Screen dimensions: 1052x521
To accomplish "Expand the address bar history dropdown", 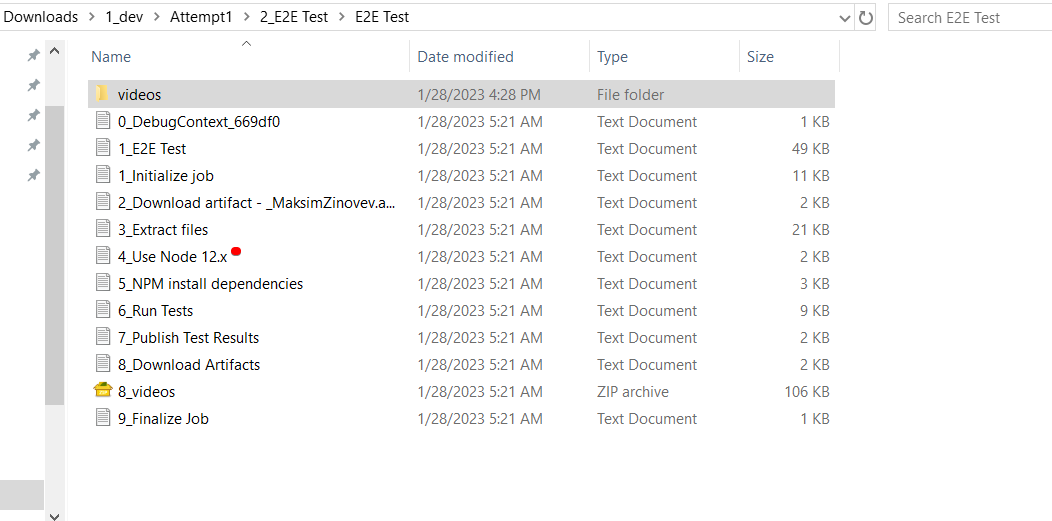I will pos(846,17).
